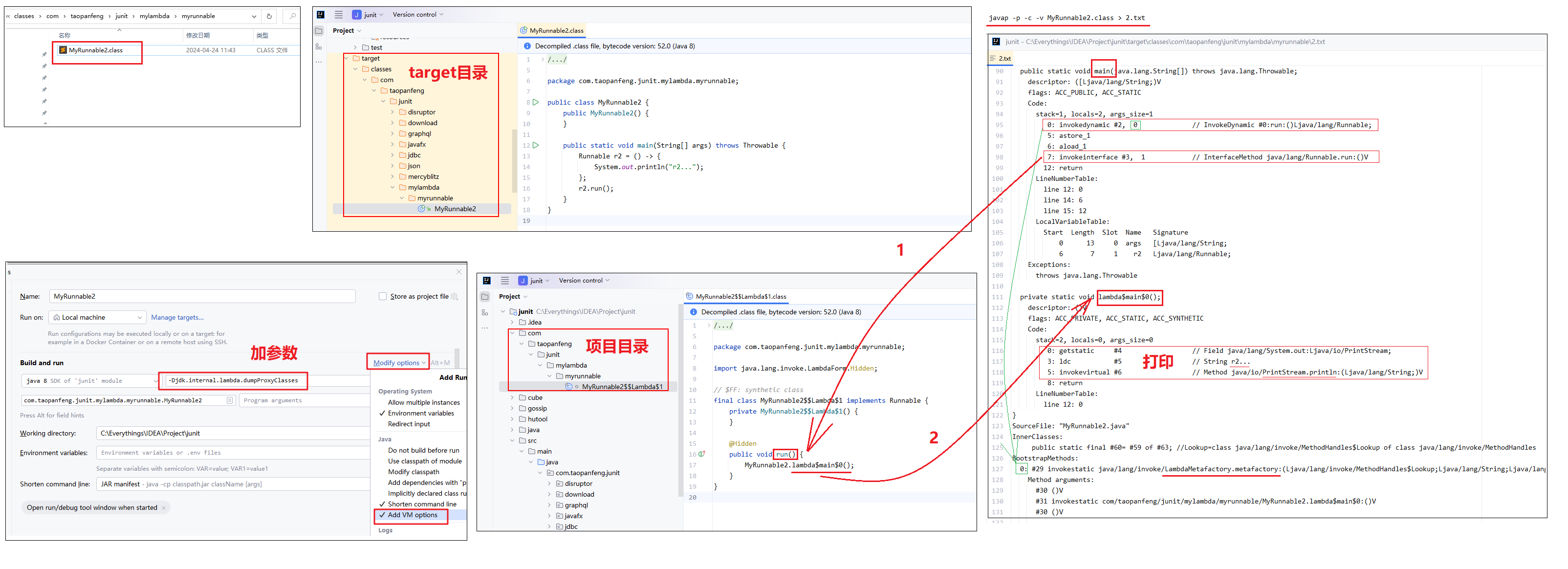
Task: Click implements-method gutter icon on line 16
Action: point(702,454)
